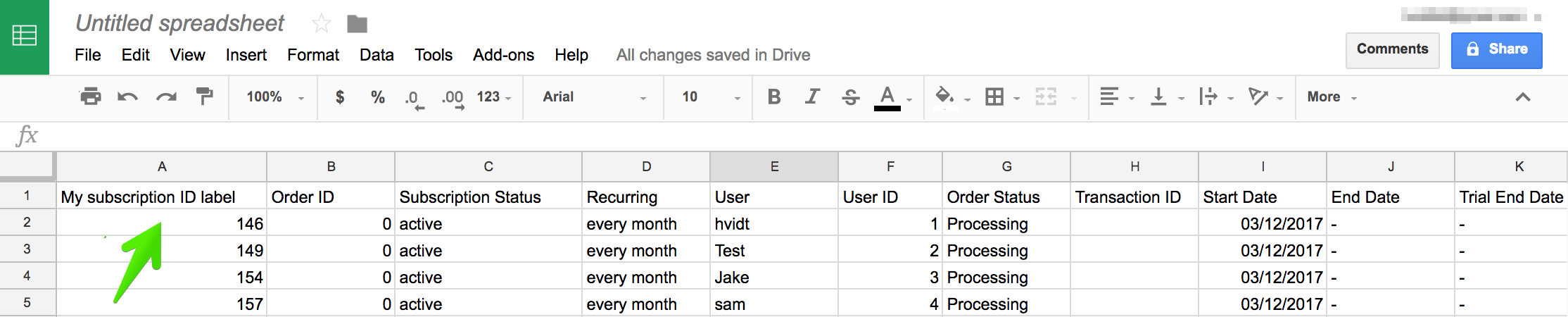
Task: Expand the More toolbar options
Action: [x=1332, y=97]
